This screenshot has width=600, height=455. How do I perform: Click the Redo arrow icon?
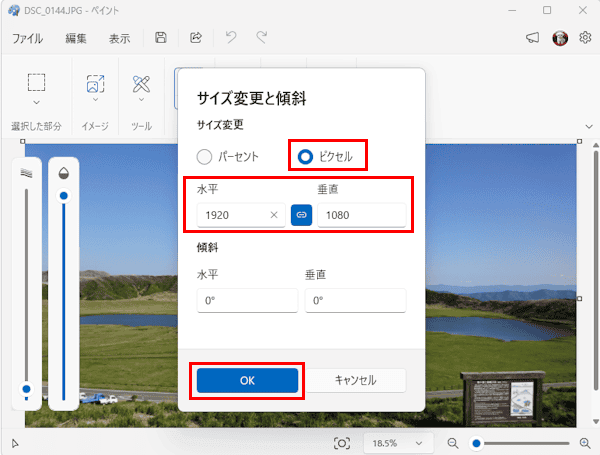(262, 38)
